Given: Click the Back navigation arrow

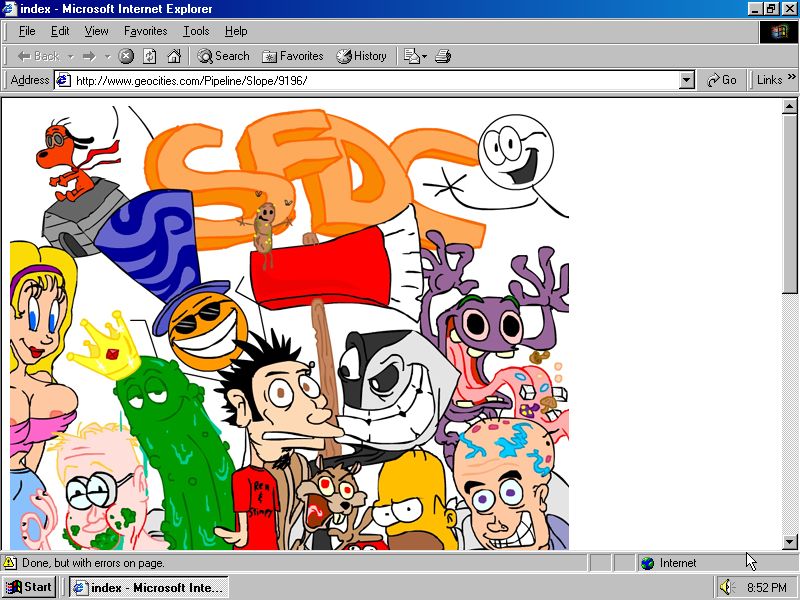Looking at the screenshot, I should tap(38, 56).
